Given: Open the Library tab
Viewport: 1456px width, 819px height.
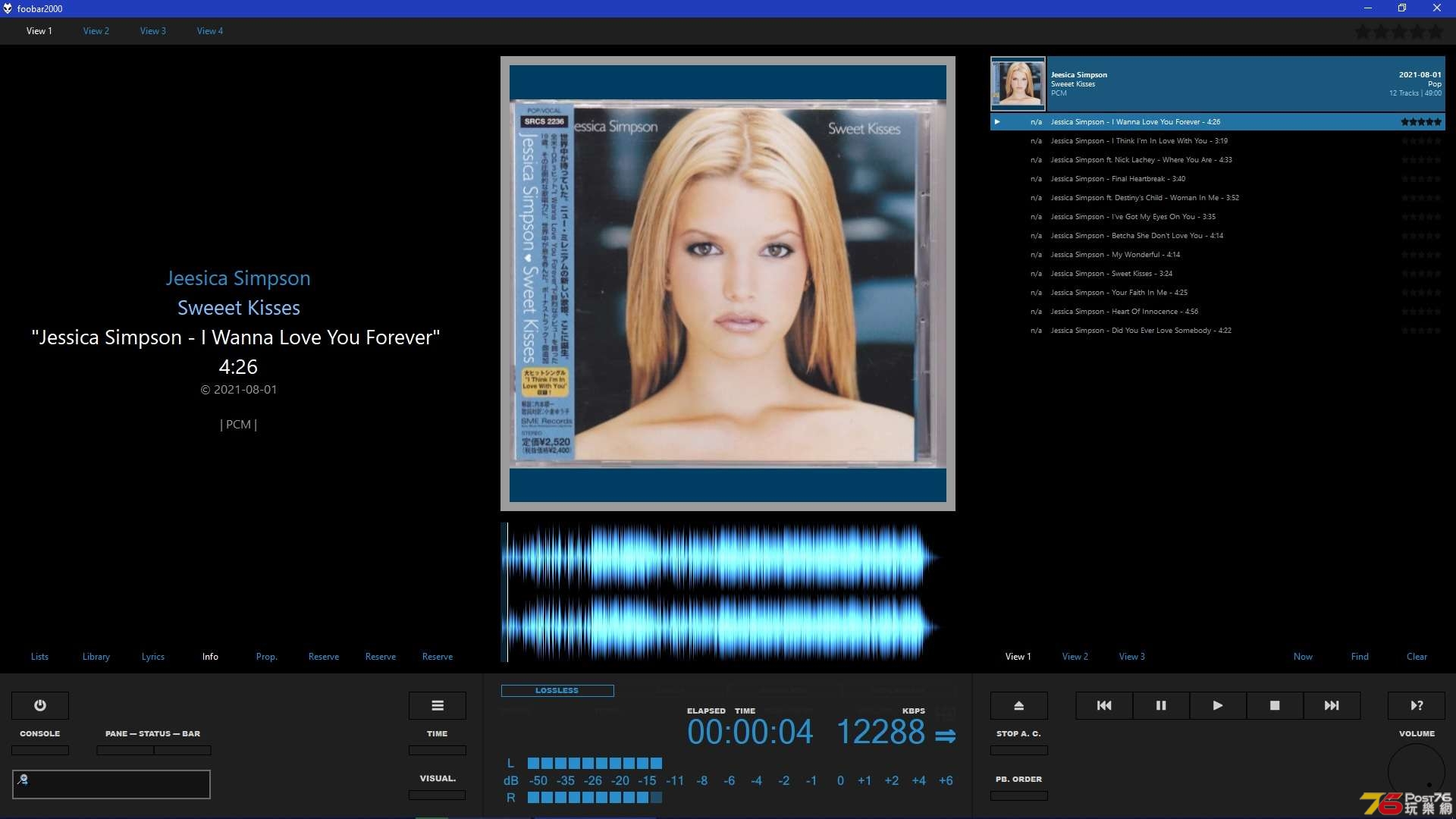Looking at the screenshot, I should 96,657.
